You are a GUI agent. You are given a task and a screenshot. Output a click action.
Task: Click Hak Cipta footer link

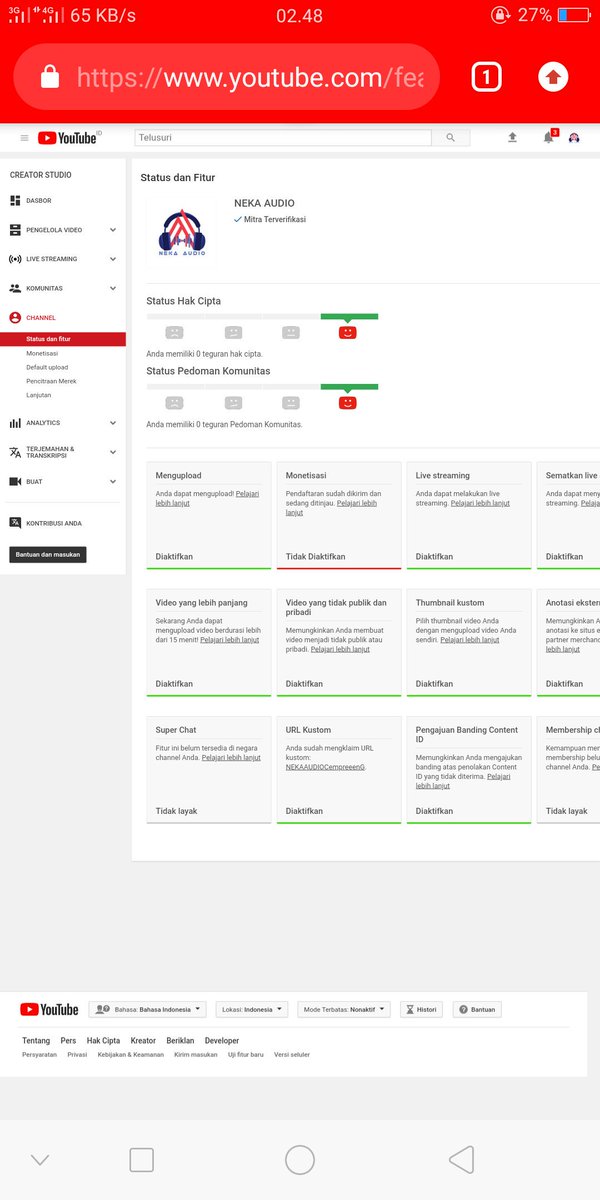103,1041
